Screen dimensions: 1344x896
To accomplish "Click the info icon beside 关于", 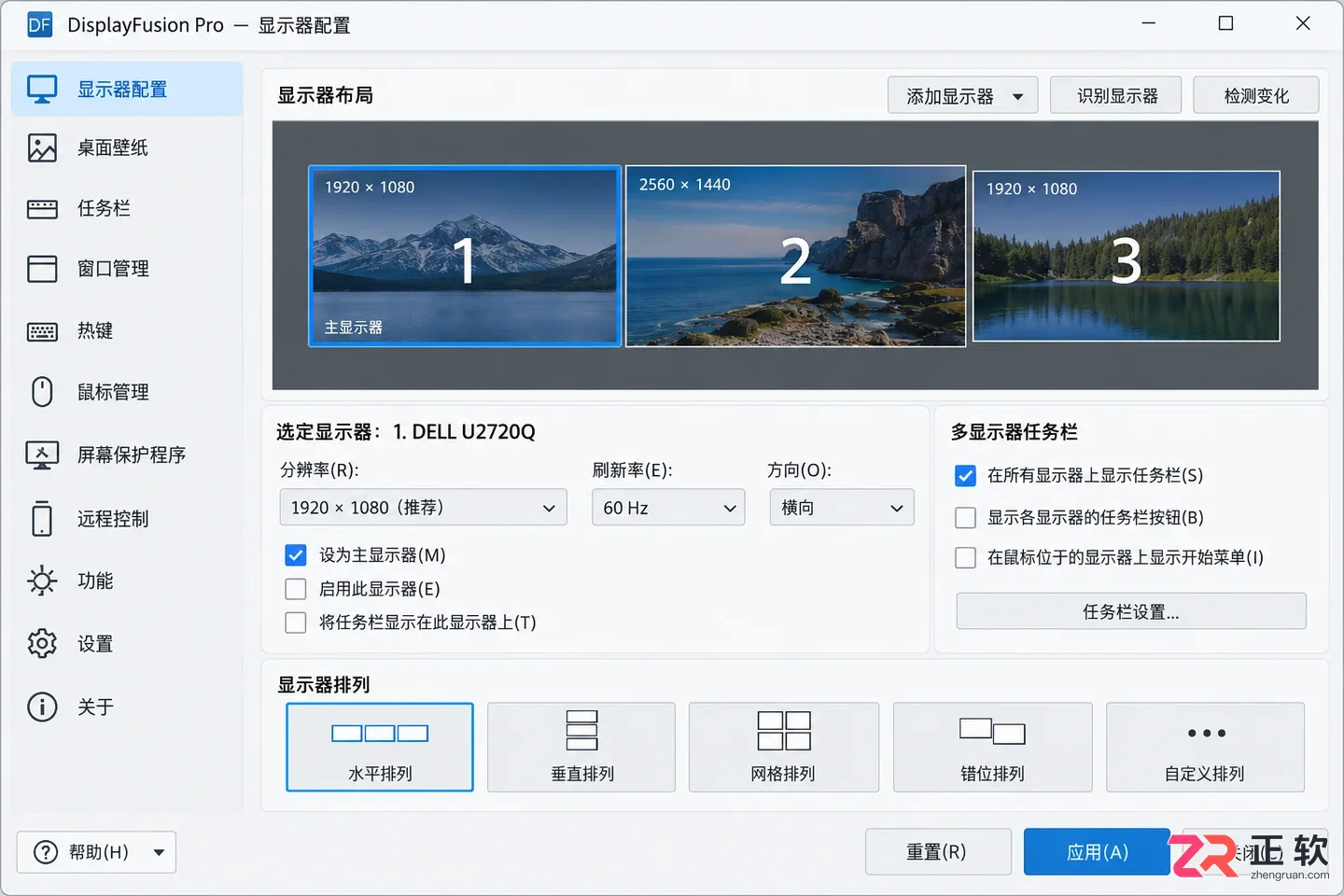I will click(42, 707).
